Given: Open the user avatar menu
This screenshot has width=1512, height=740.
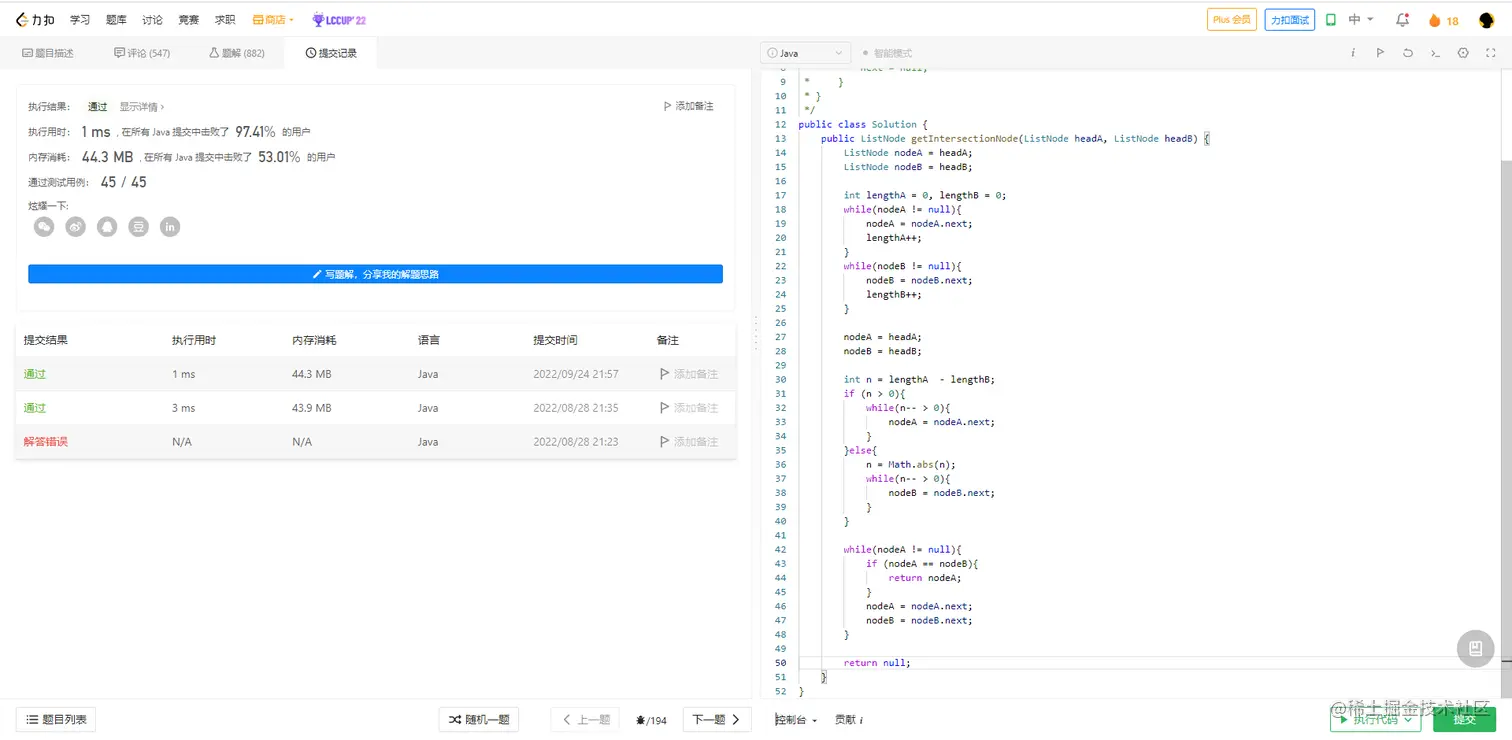Looking at the screenshot, I should pyautogui.click(x=1485, y=20).
